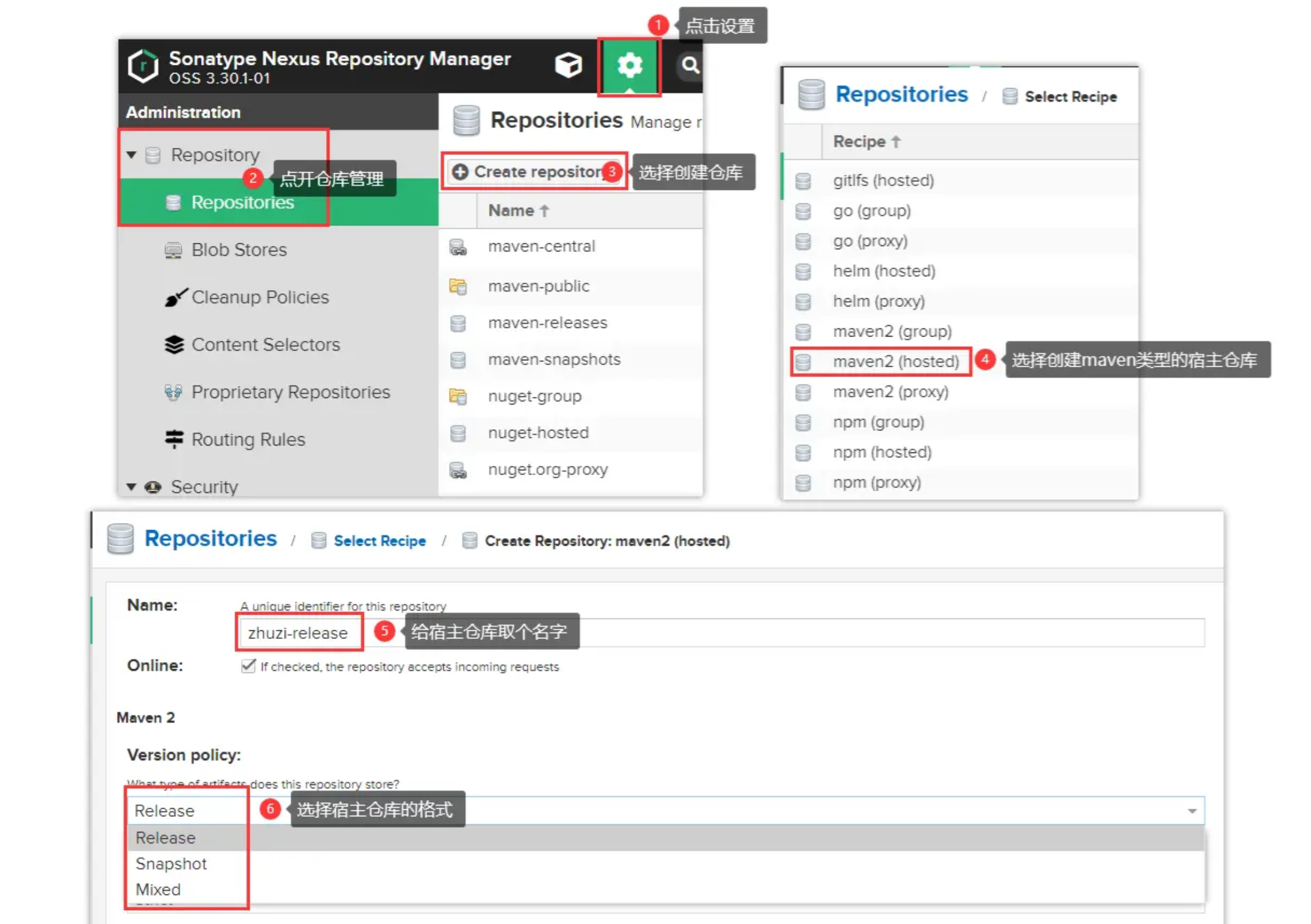The width and height of the screenshot is (1311, 924).
Task: Choose helm (proxy) recipe row
Action: pyautogui.click(x=961, y=302)
